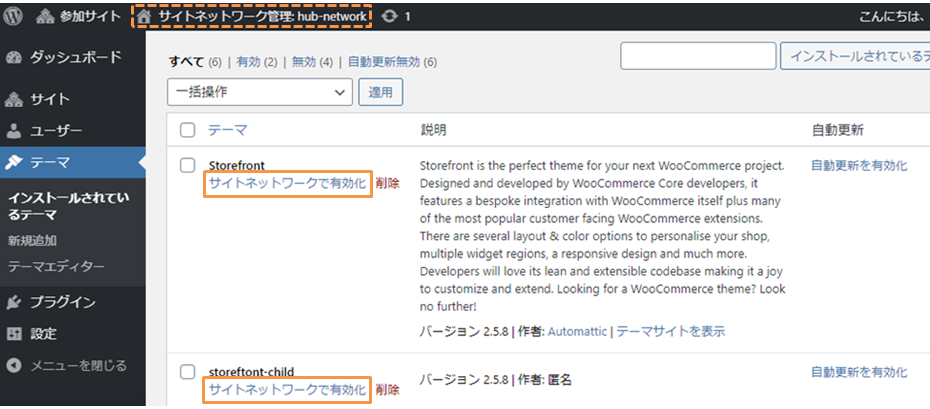Click the update count 1 in the admin bar
The image size is (930, 409).
coord(407,17)
